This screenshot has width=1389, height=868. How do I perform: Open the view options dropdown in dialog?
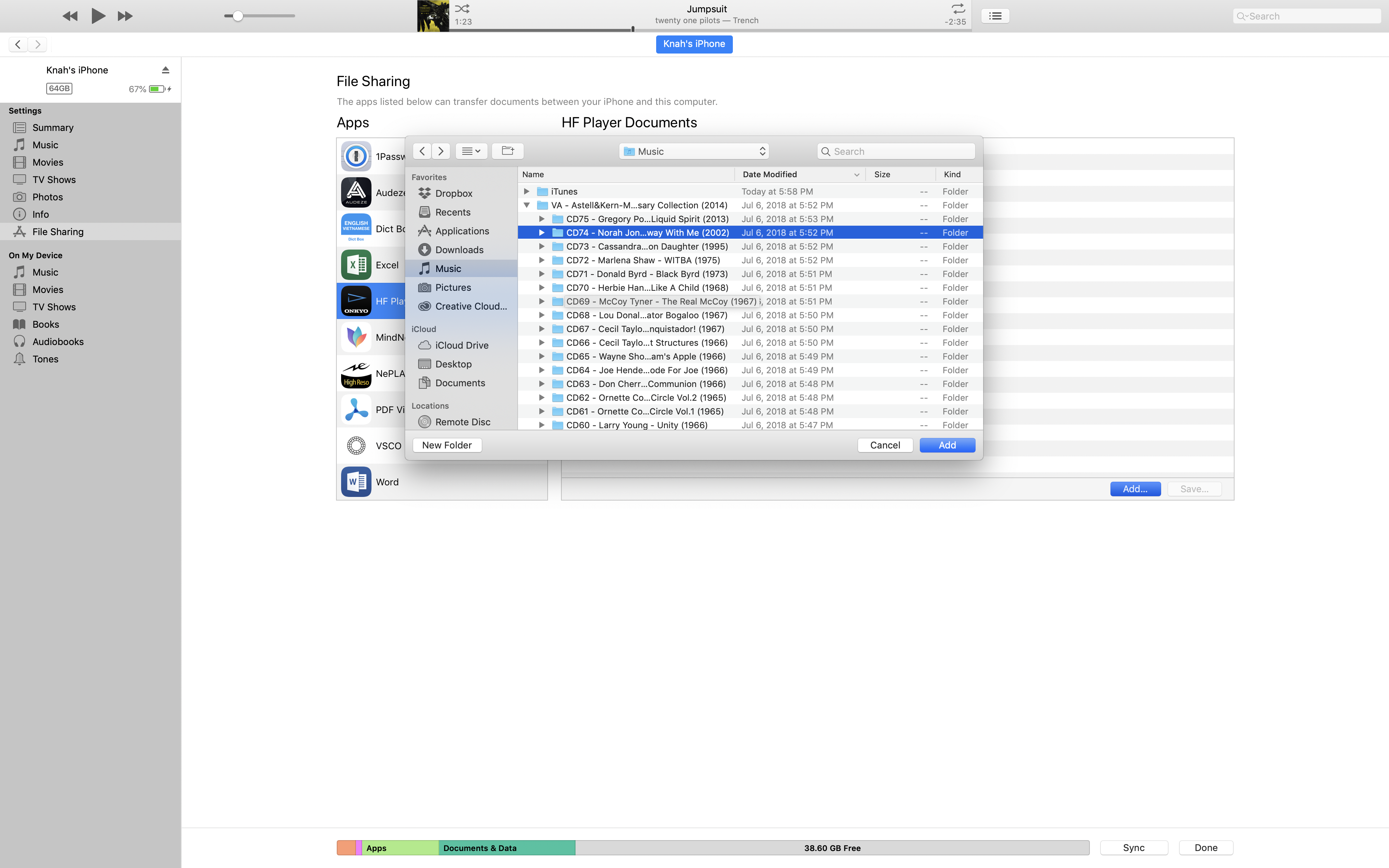click(471, 151)
